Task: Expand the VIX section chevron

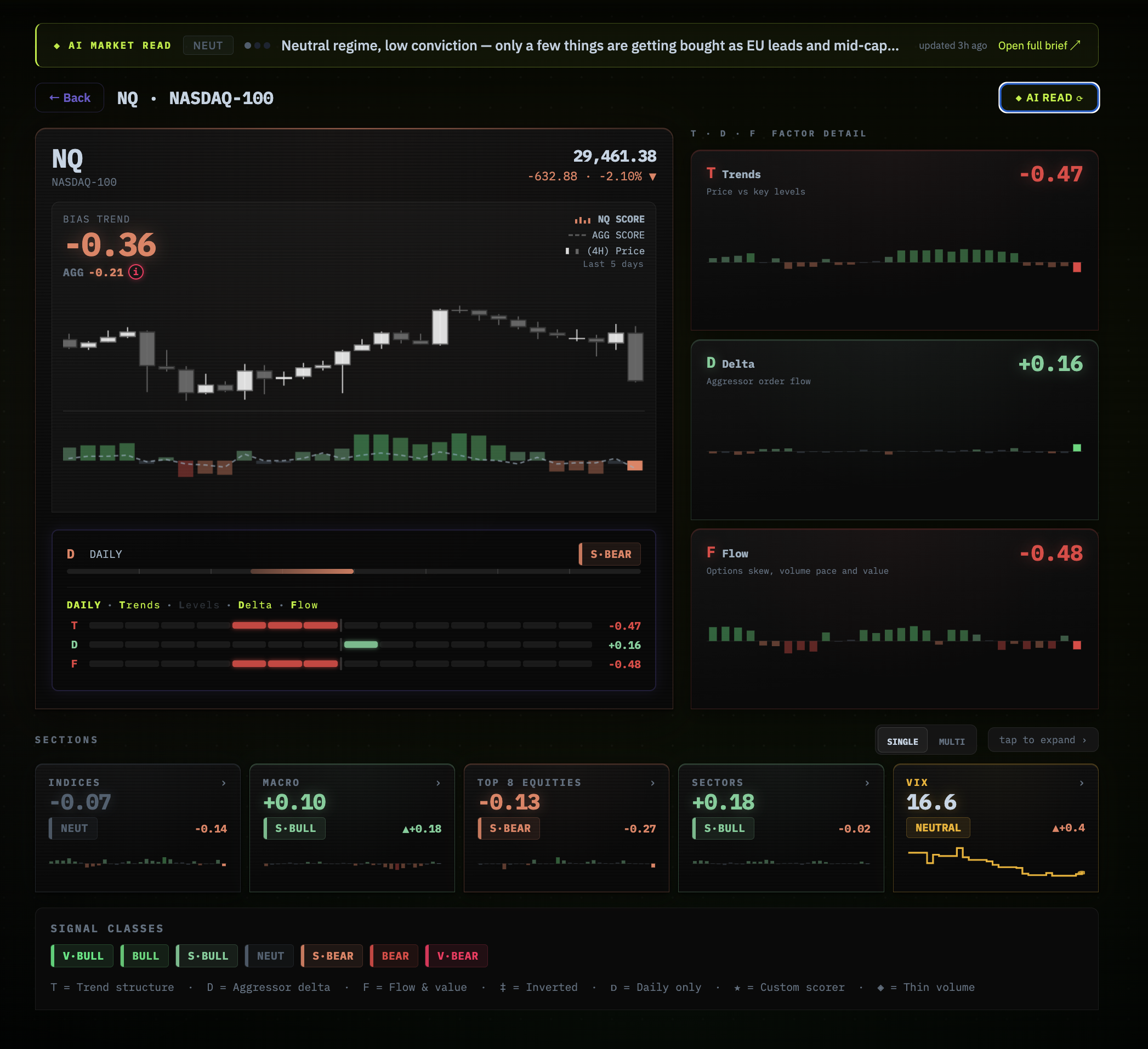Action: (1081, 783)
